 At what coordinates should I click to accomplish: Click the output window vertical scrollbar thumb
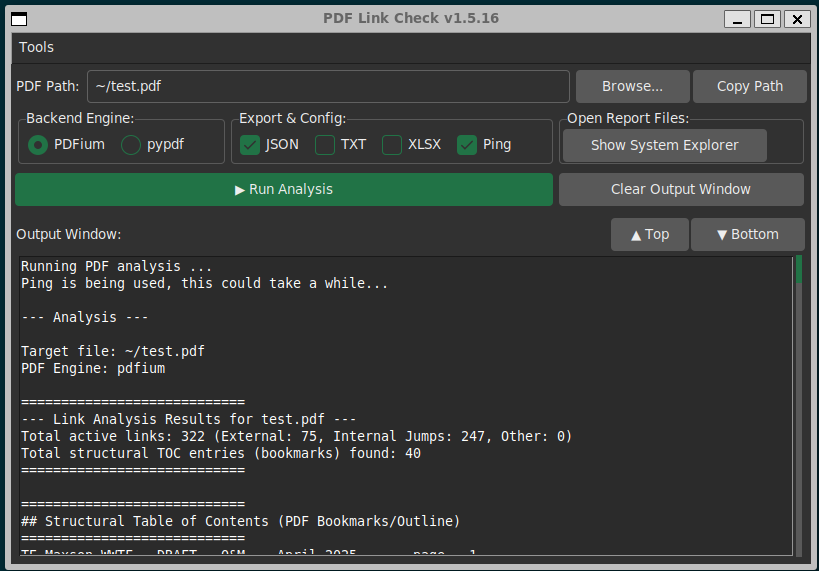point(799,270)
